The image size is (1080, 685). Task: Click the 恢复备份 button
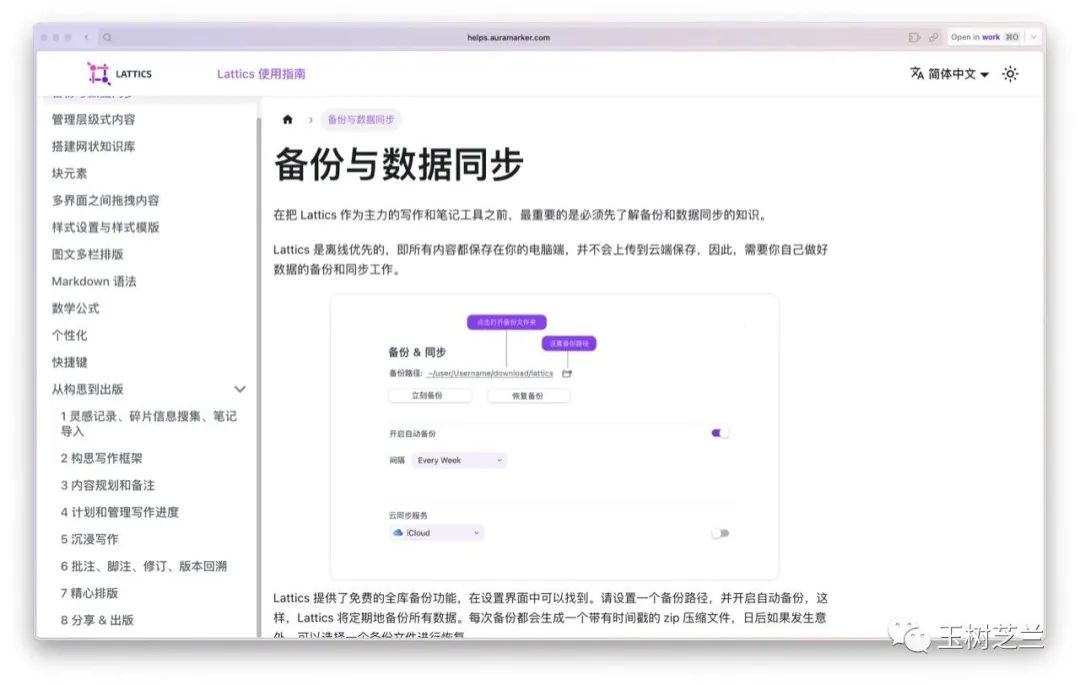coord(528,396)
